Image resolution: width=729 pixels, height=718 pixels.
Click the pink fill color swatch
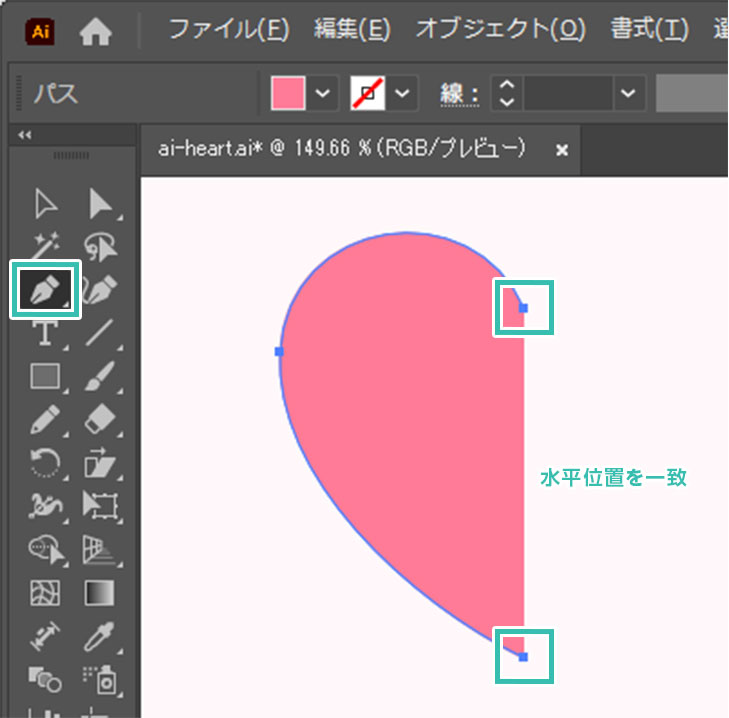pyautogui.click(x=288, y=94)
